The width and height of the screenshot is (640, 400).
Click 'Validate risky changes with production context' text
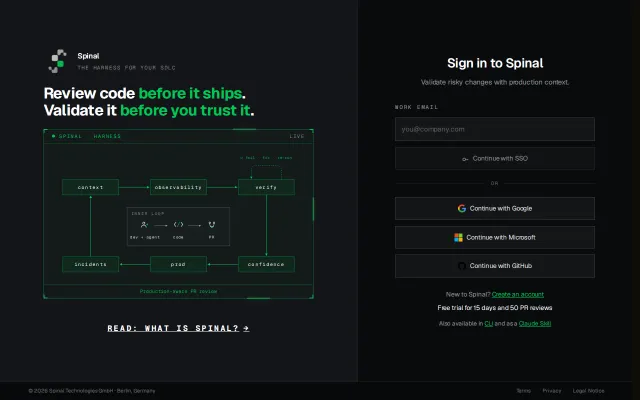[495, 82]
